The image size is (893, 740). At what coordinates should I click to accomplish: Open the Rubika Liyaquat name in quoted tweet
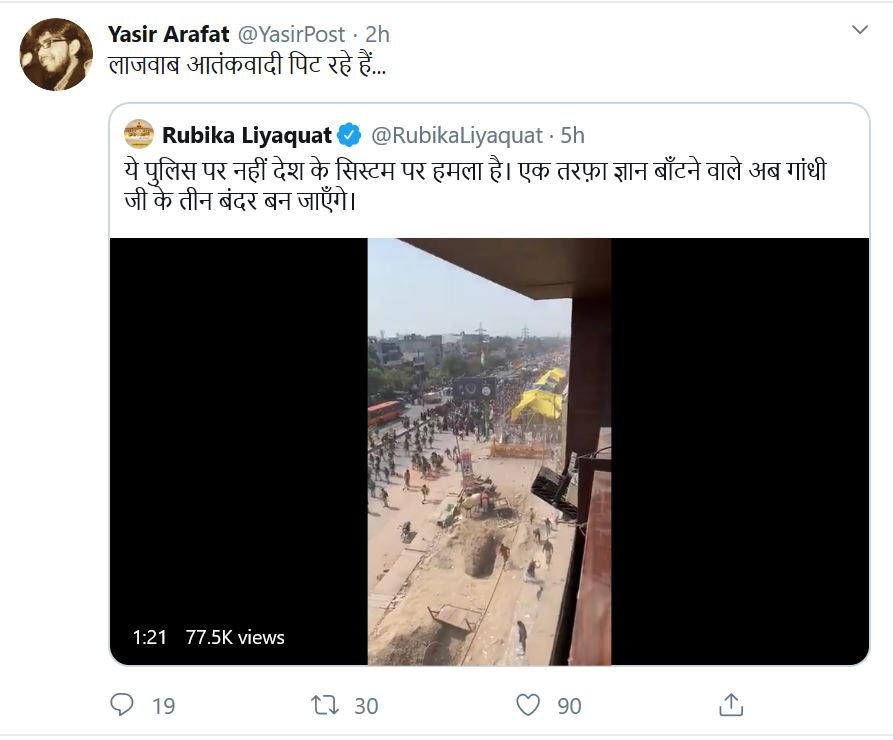[247, 135]
